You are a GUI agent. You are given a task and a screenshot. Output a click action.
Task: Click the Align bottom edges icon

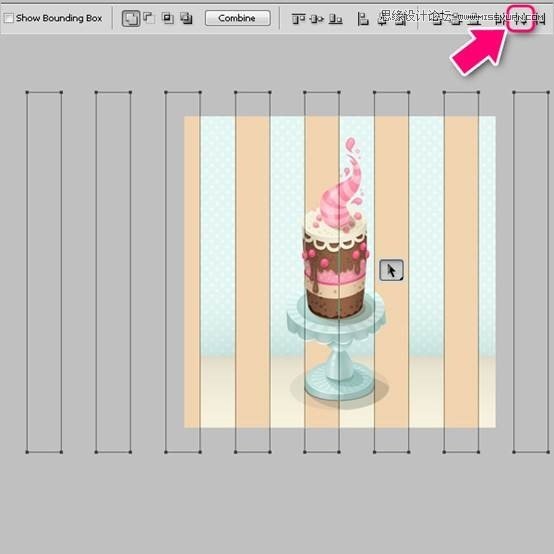(x=335, y=19)
